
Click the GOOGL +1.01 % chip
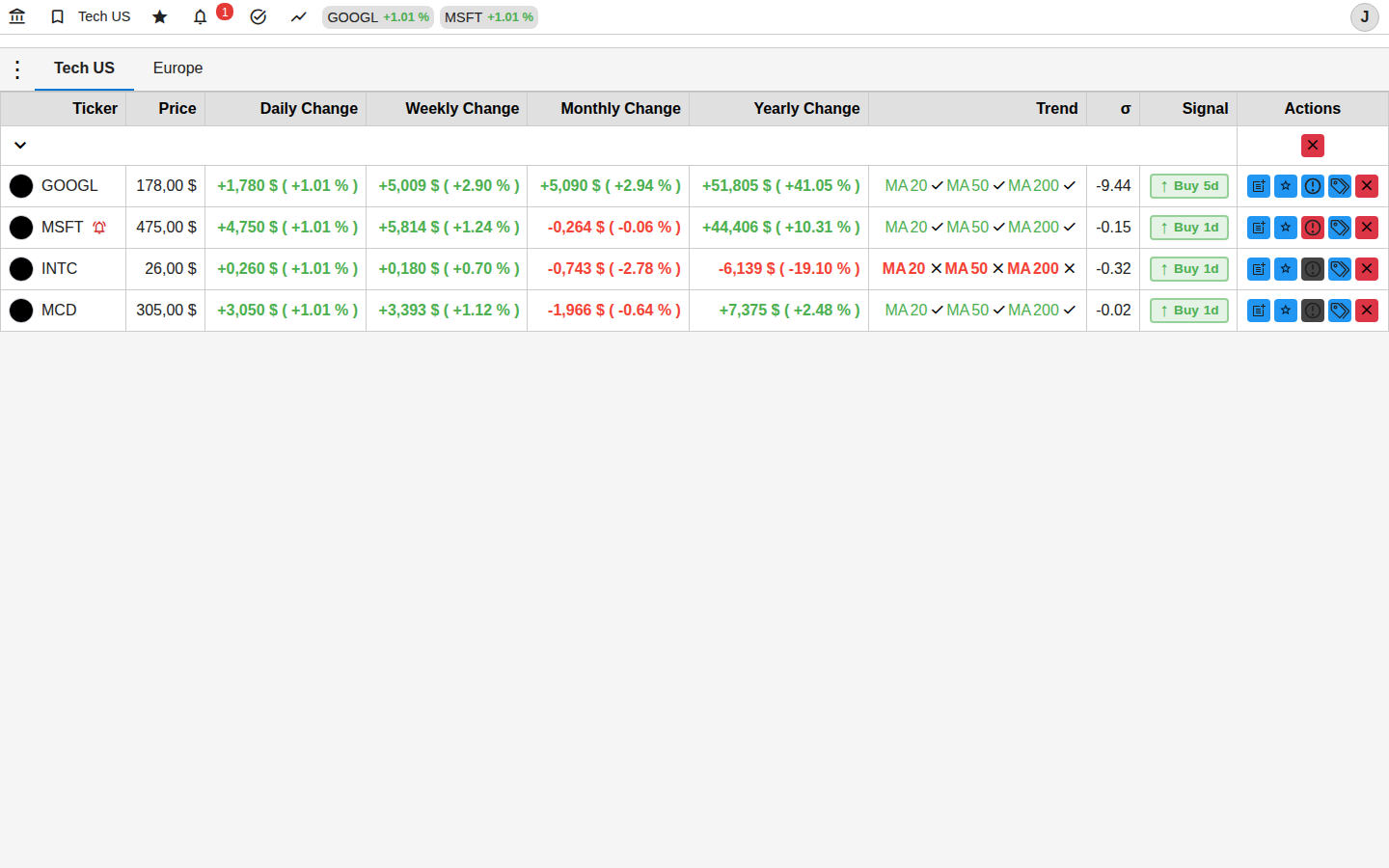coord(378,17)
